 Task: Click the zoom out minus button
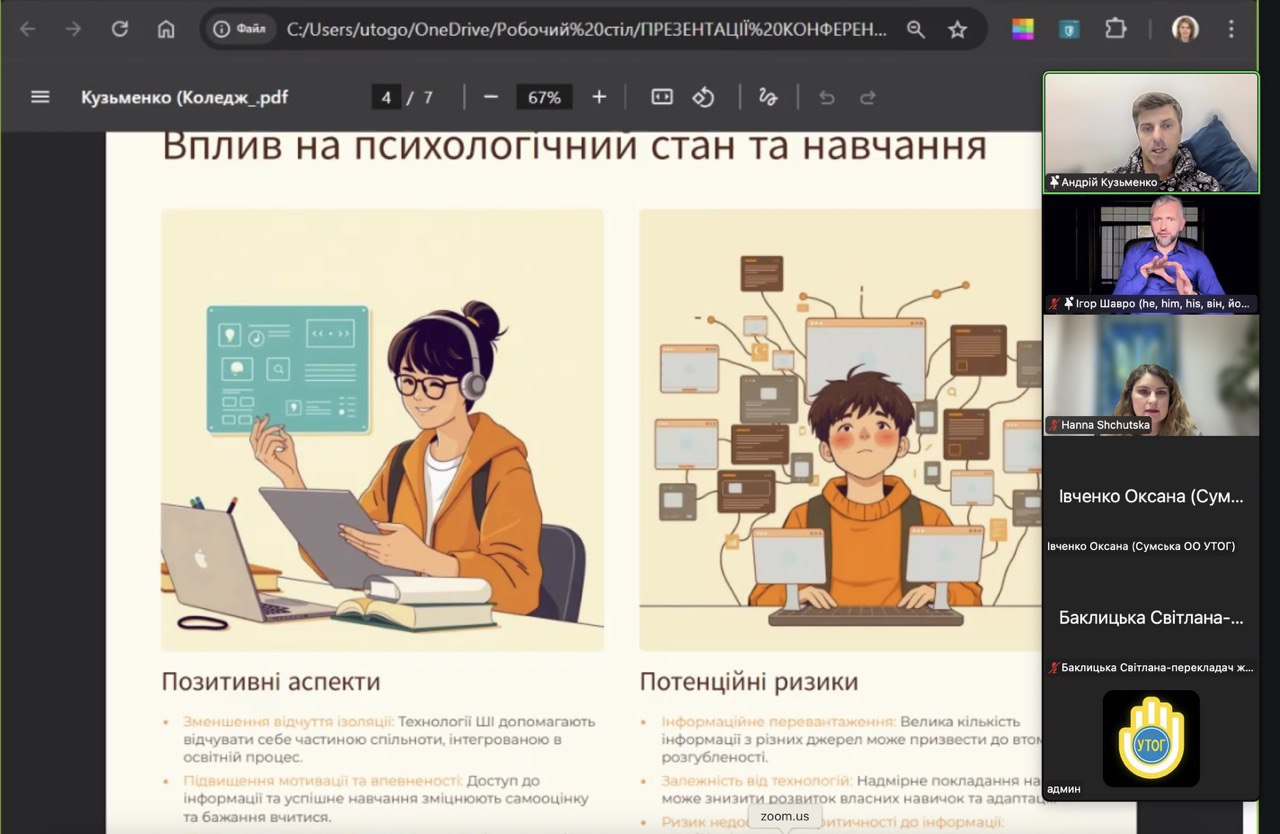[490, 97]
